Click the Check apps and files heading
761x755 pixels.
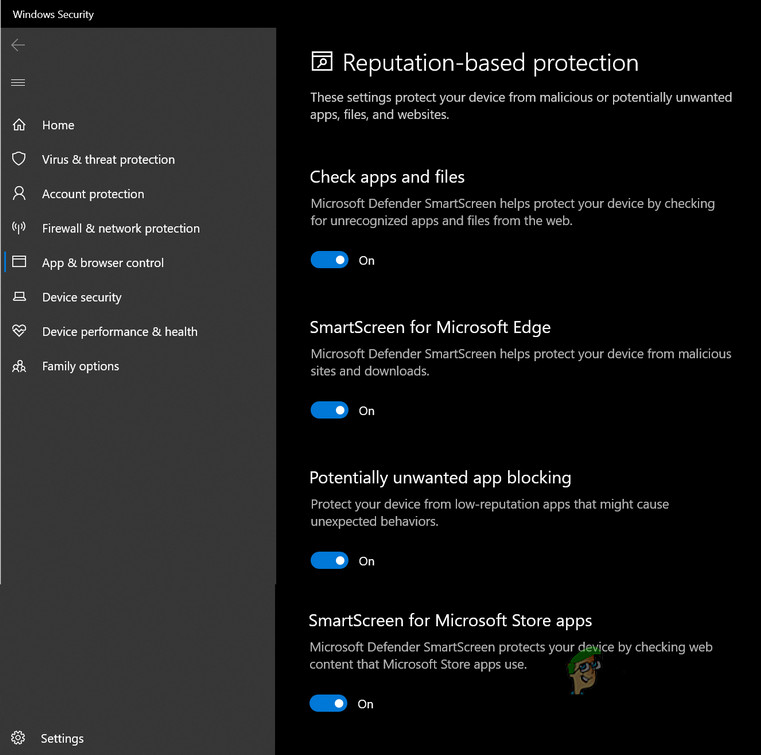[x=387, y=177]
